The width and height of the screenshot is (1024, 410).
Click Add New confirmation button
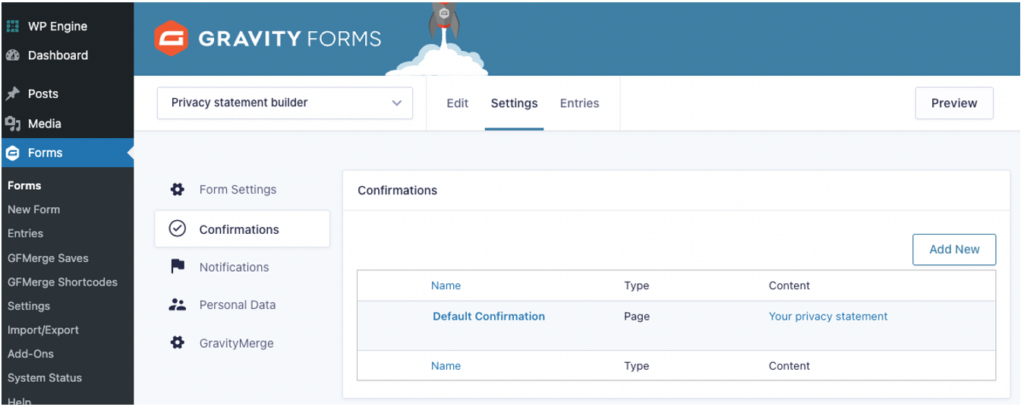[954, 250]
